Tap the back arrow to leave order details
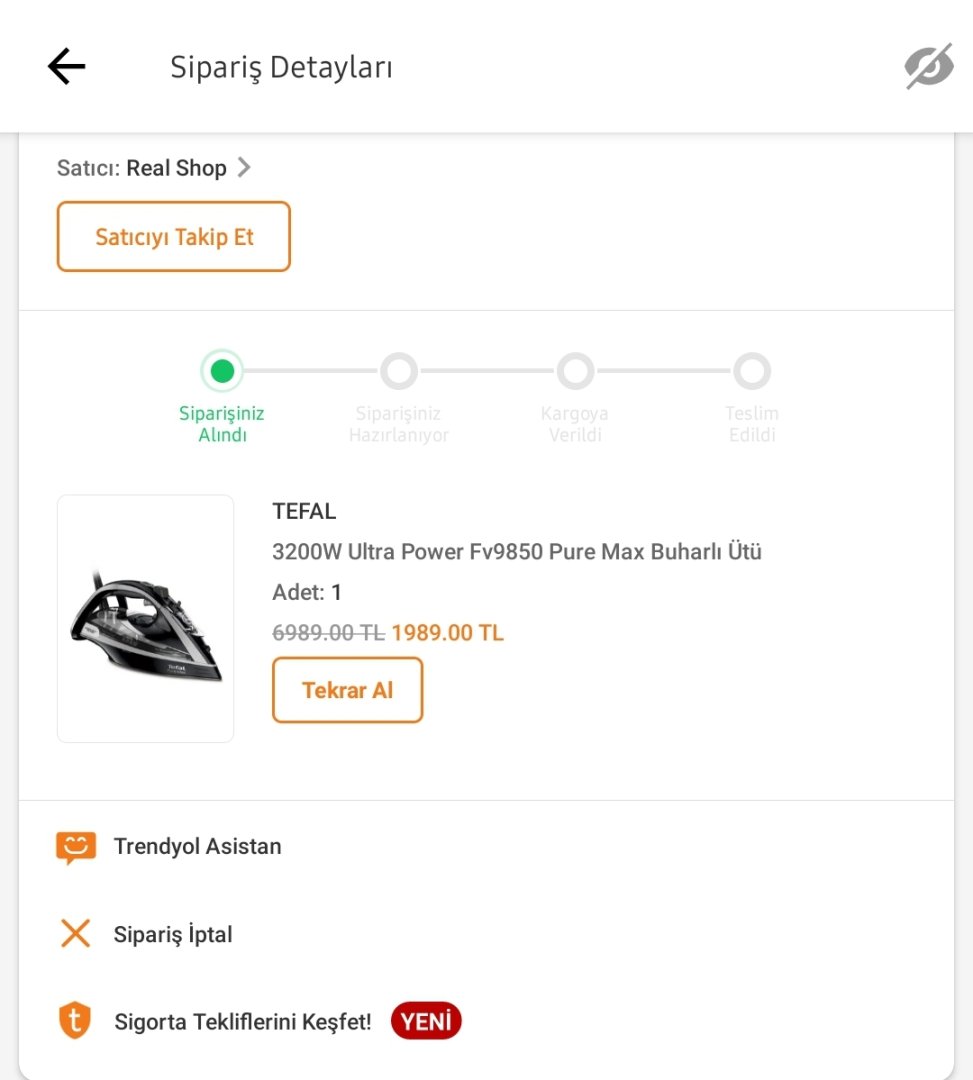This screenshot has height=1080, width=973. (x=65, y=66)
